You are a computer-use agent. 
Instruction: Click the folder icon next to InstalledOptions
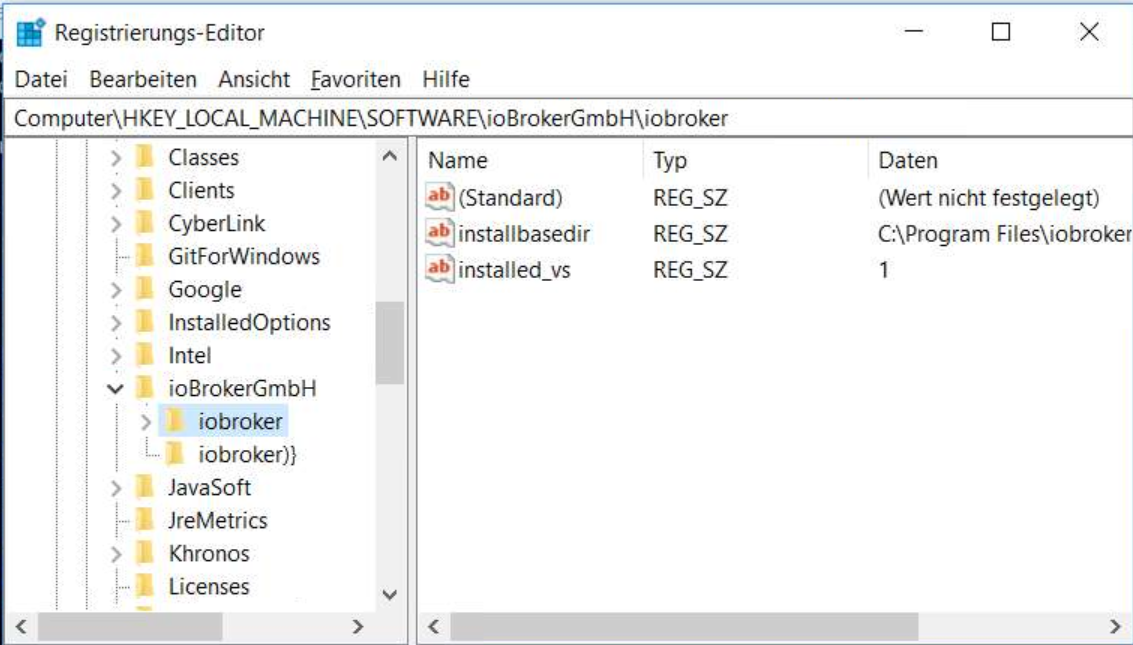point(145,322)
